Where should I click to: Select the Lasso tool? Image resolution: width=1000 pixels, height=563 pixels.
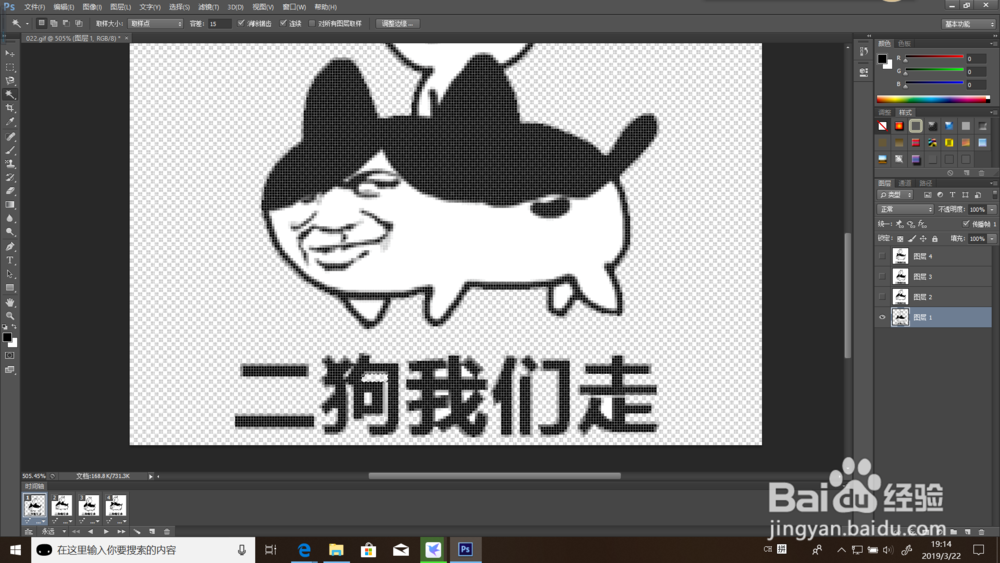click(10, 80)
